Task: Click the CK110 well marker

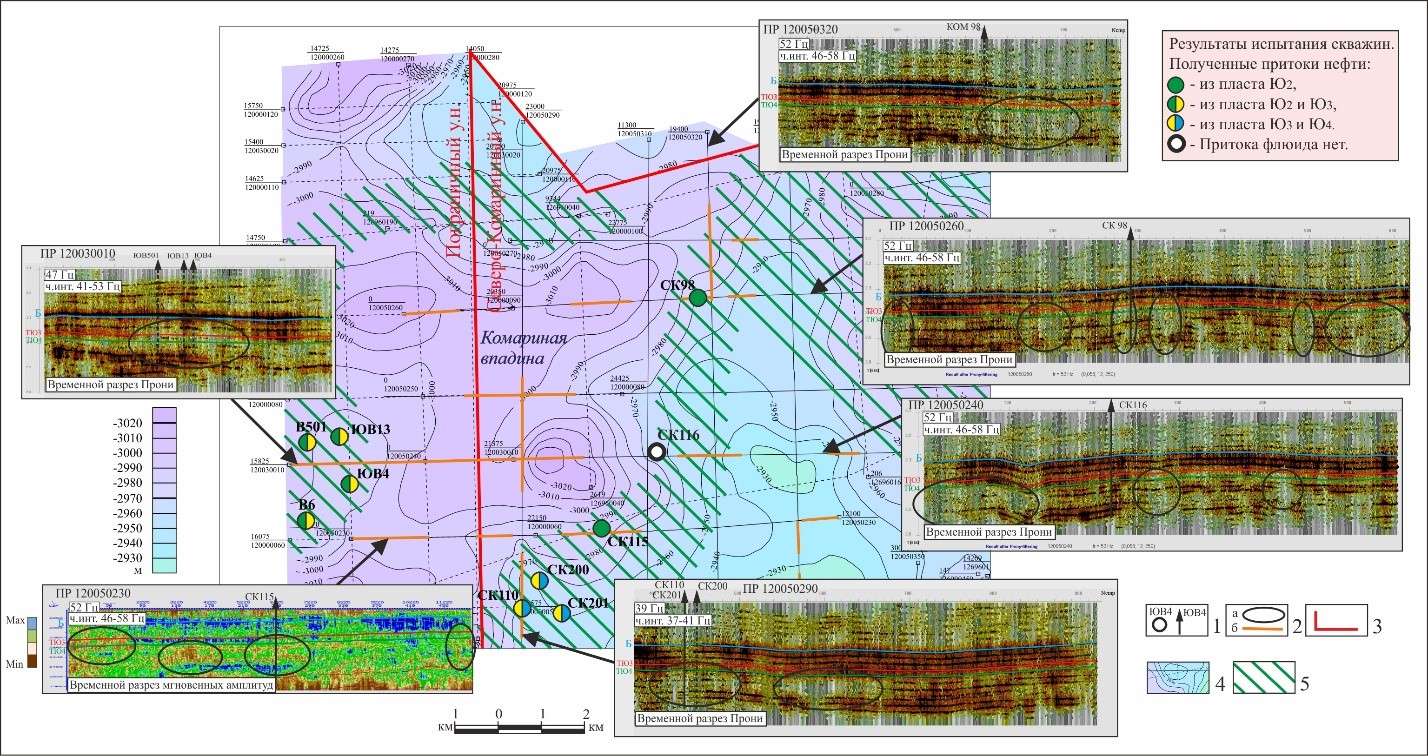Action: tap(521, 607)
